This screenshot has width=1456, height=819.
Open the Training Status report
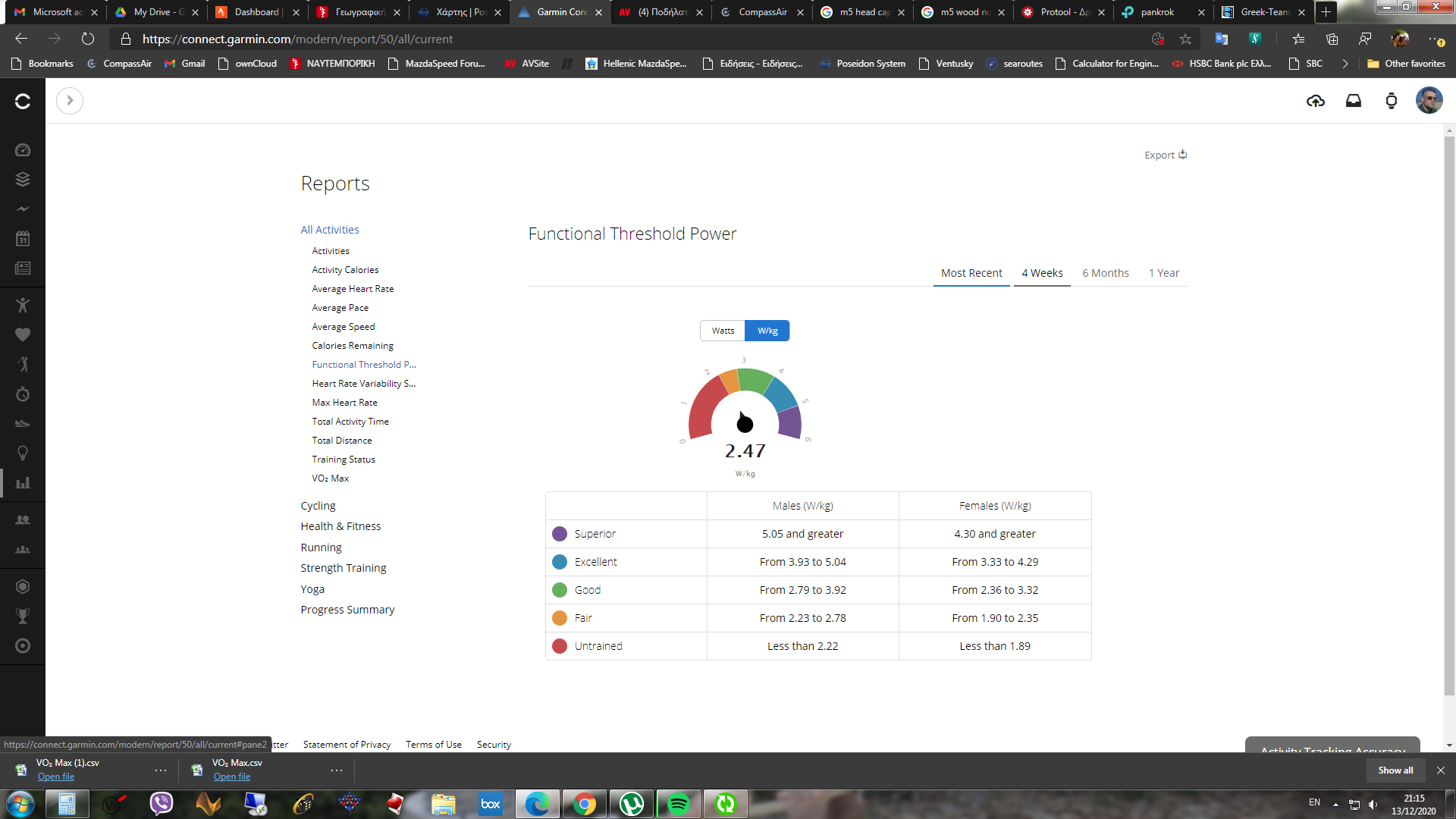344,460
